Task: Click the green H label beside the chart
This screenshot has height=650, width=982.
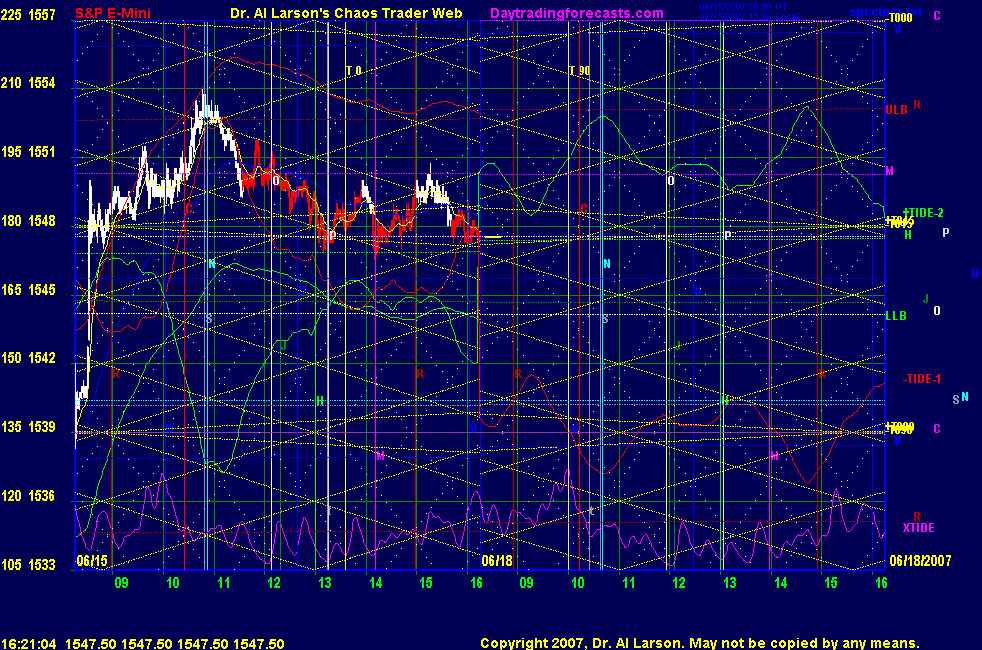Action: click(x=907, y=235)
